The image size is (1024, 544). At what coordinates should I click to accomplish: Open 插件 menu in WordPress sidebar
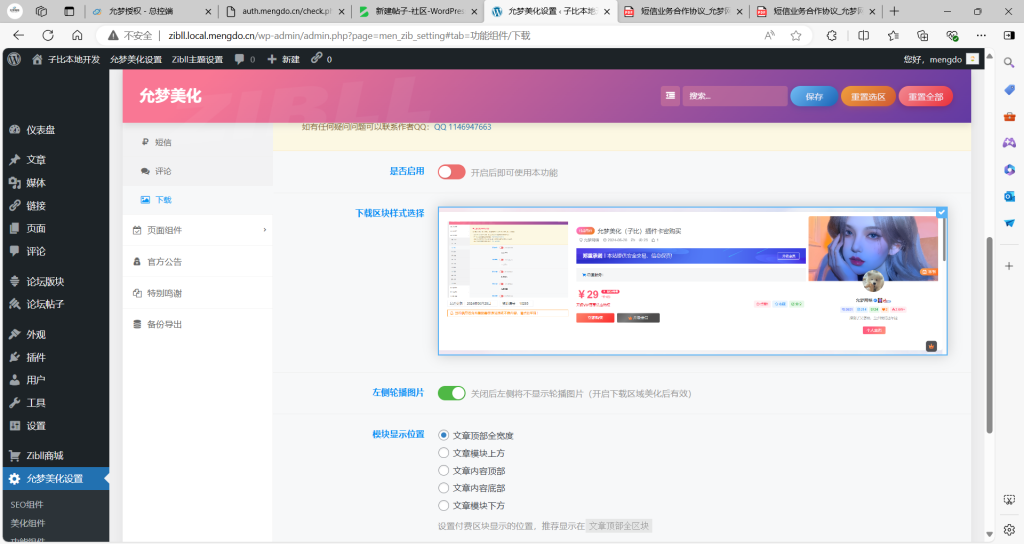pos(36,357)
